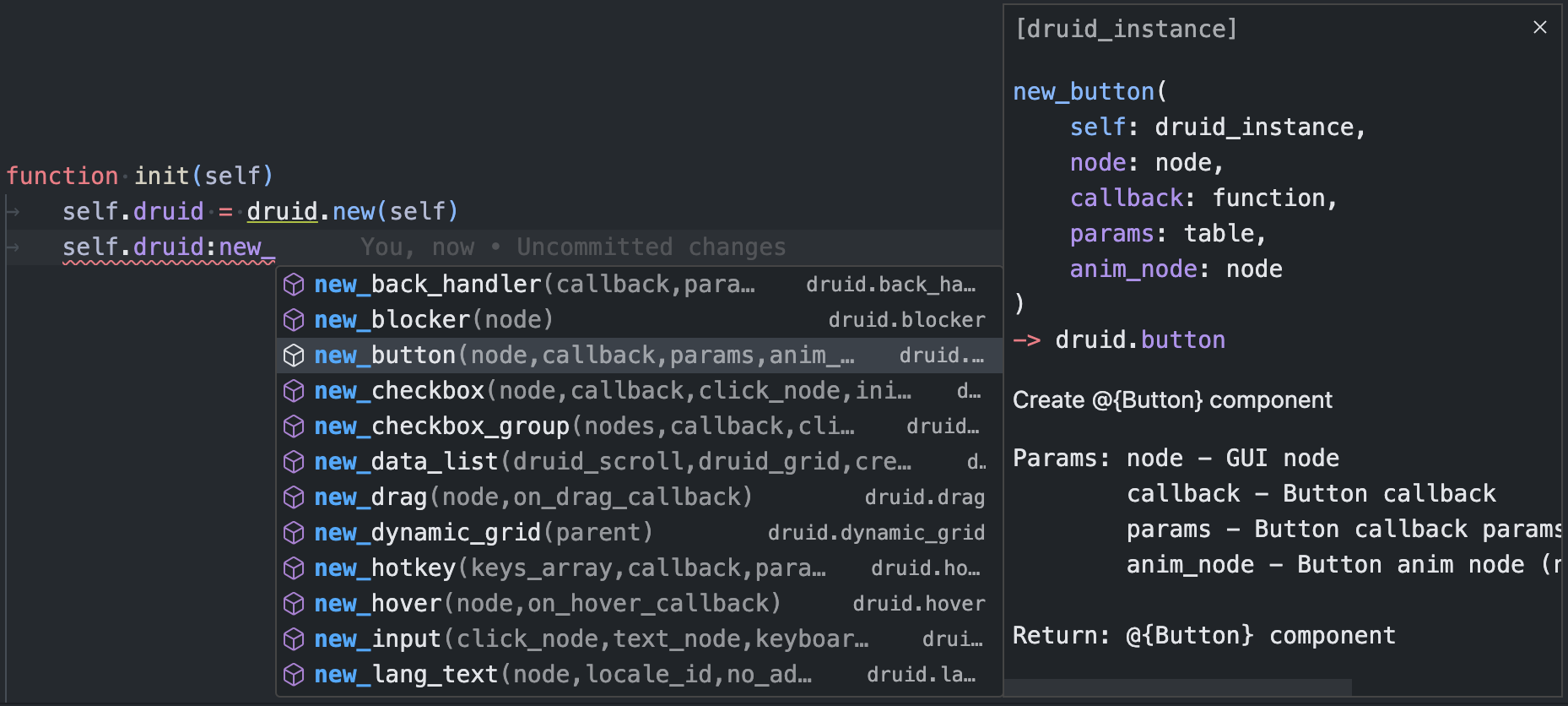
Task: Click the method icon beside new_checkbox_group
Action: pyautogui.click(x=294, y=426)
